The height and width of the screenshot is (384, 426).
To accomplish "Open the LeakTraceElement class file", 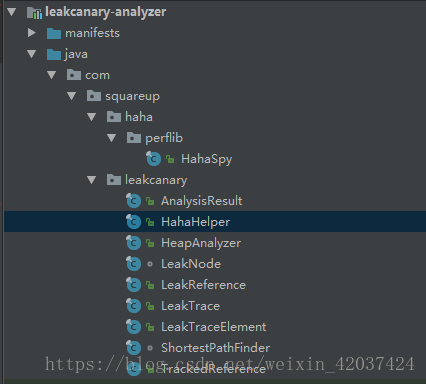I will [x=213, y=327].
